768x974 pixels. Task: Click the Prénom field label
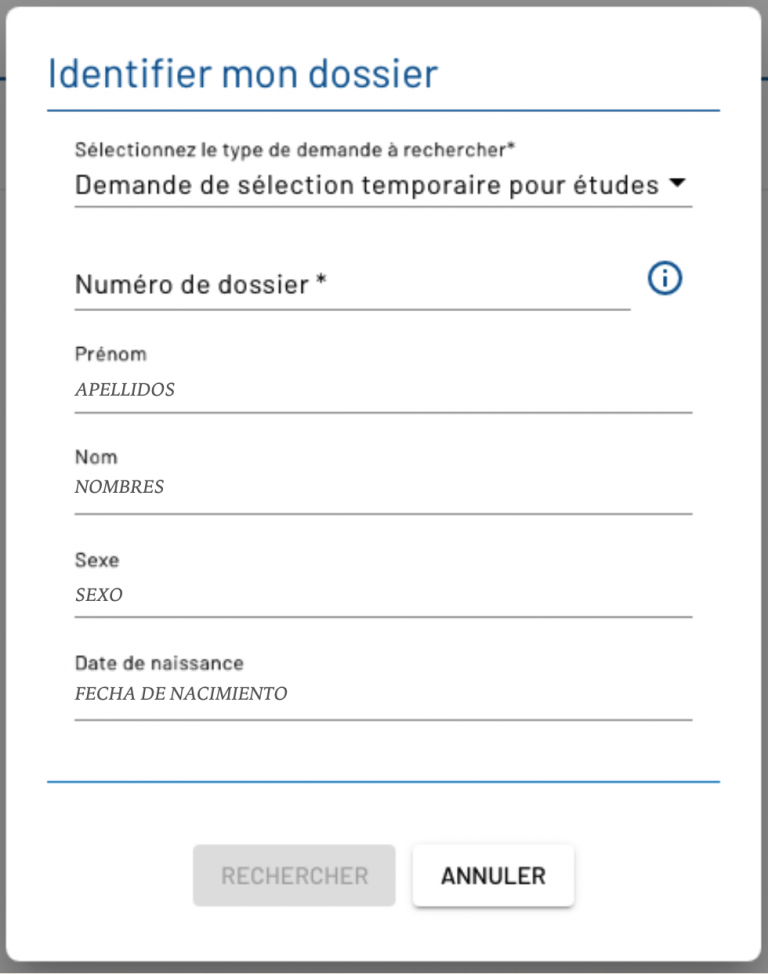111,354
